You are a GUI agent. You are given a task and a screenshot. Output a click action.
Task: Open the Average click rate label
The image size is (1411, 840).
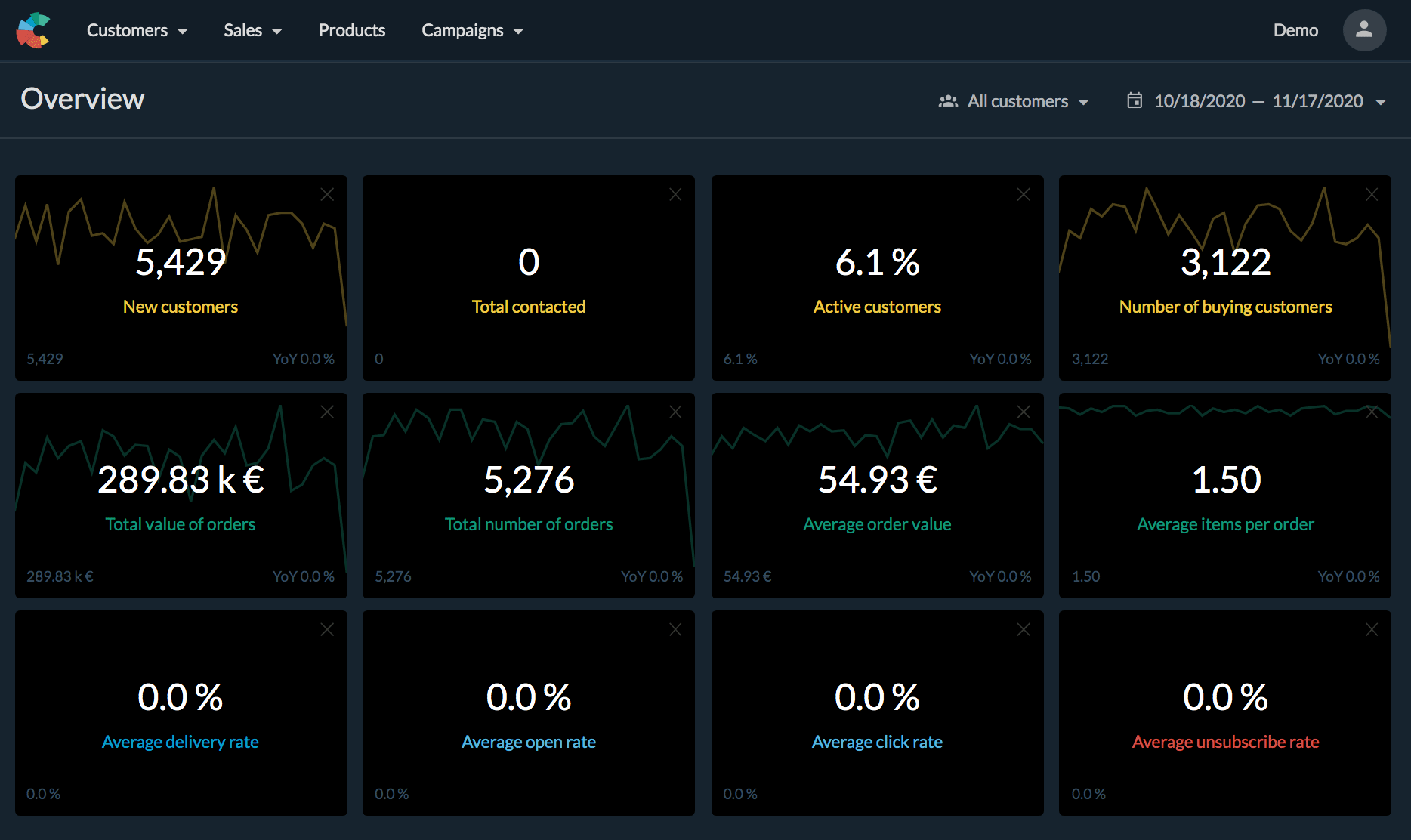tap(877, 742)
